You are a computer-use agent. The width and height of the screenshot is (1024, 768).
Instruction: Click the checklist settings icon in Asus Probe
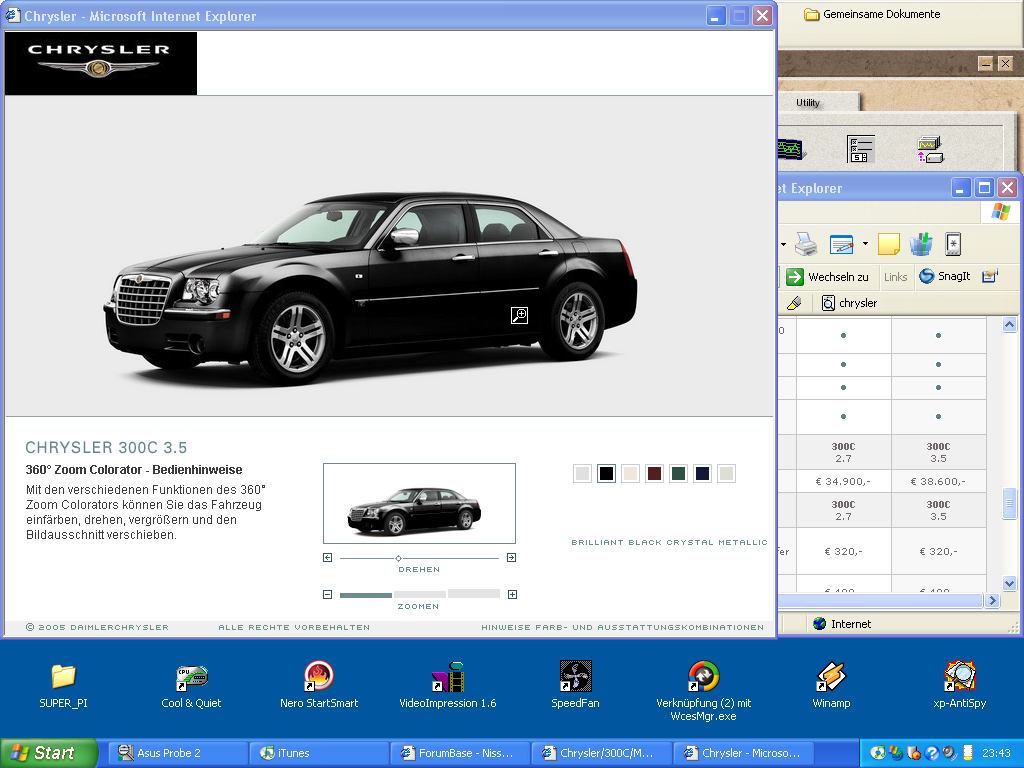pyautogui.click(x=860, y=149)
